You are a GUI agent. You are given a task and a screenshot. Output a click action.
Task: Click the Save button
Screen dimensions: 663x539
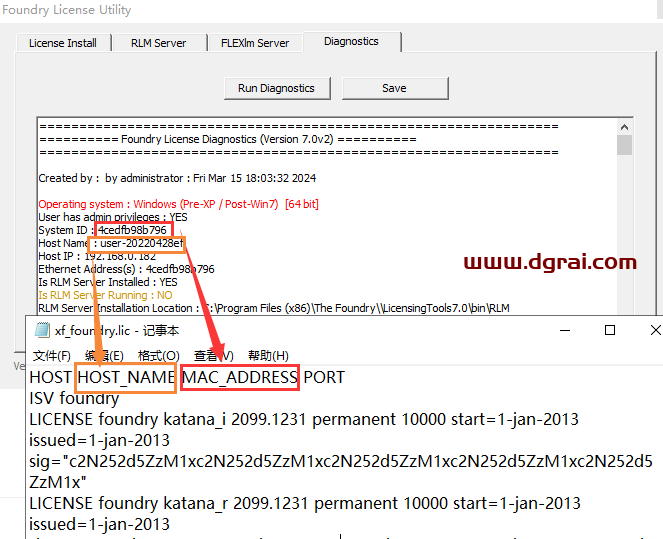[x=394, y=88]
